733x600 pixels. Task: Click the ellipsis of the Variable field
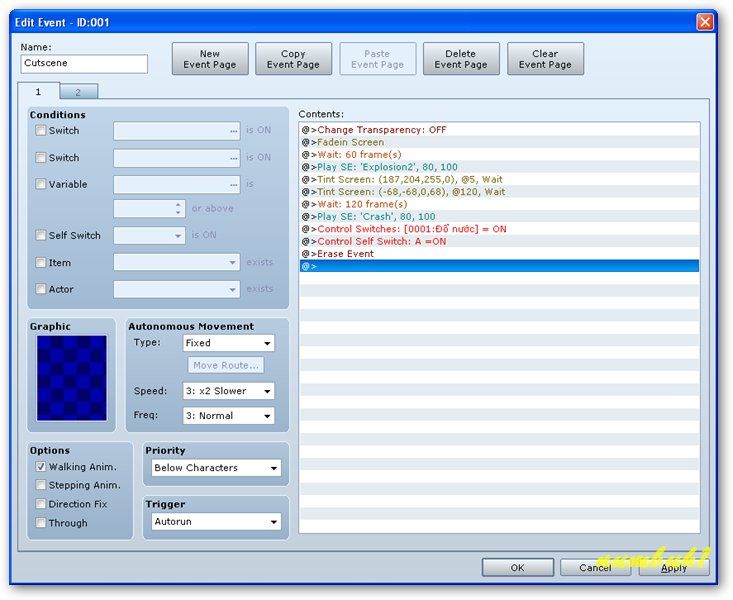click(234, 185)
